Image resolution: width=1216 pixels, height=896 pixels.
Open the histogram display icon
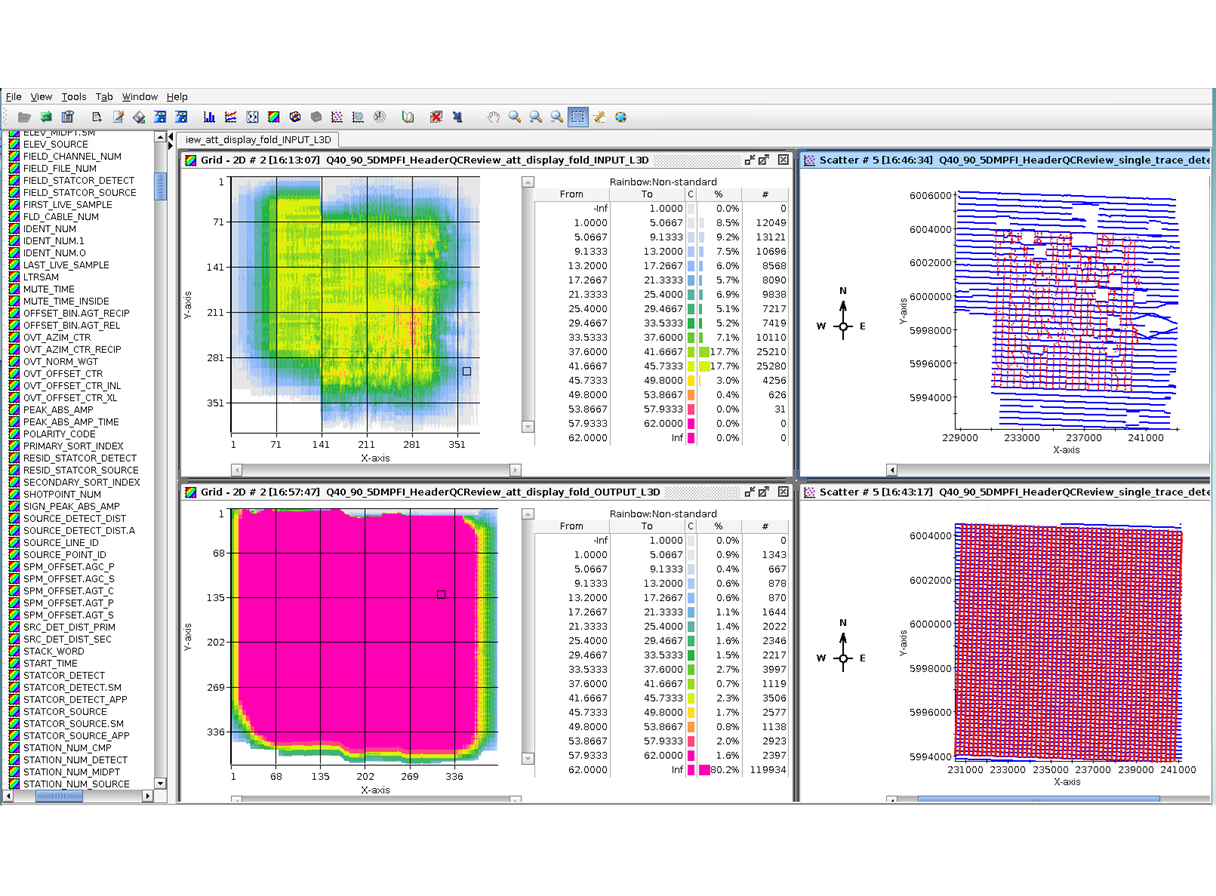click(x=209, y=117)
